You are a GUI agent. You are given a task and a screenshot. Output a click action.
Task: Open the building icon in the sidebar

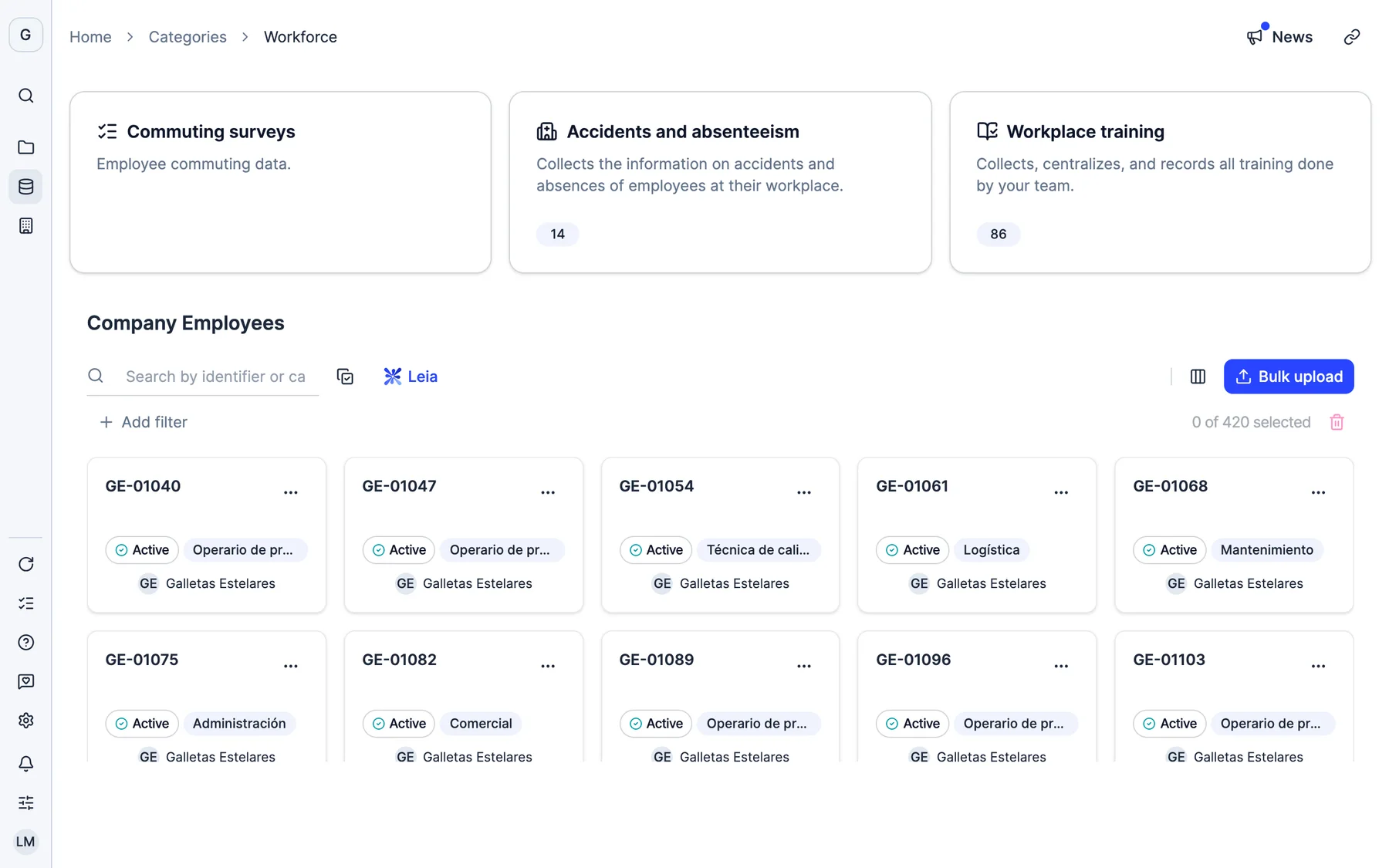pyautogui.click(x=25, y=226)
